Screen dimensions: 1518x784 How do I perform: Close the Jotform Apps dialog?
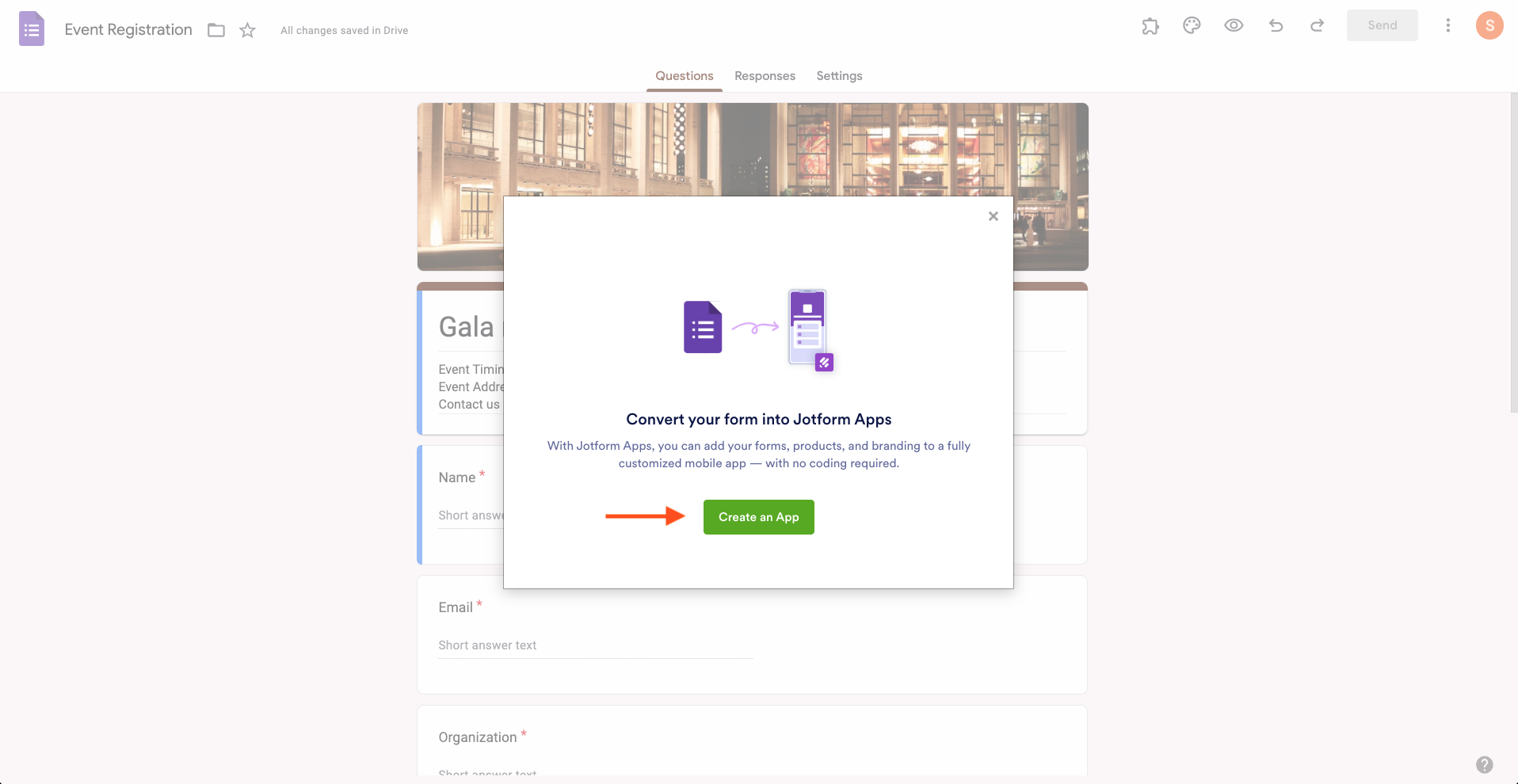click(x=994, y=216)
